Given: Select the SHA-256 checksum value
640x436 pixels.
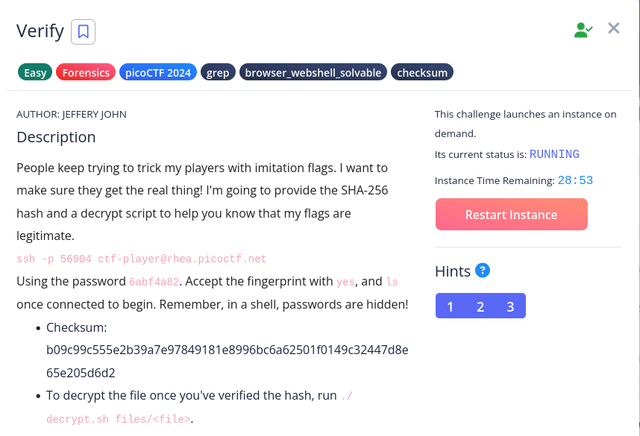Looking at the screenshot, I should pos(227,361).
